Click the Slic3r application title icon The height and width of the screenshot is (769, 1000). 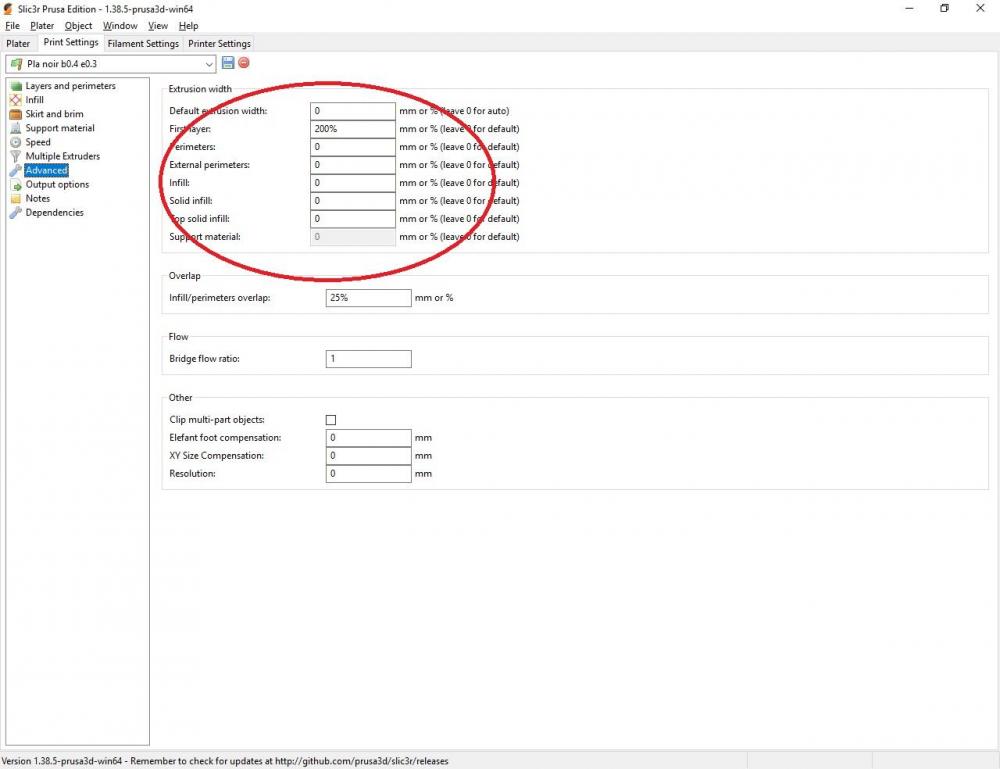(8, 9)
